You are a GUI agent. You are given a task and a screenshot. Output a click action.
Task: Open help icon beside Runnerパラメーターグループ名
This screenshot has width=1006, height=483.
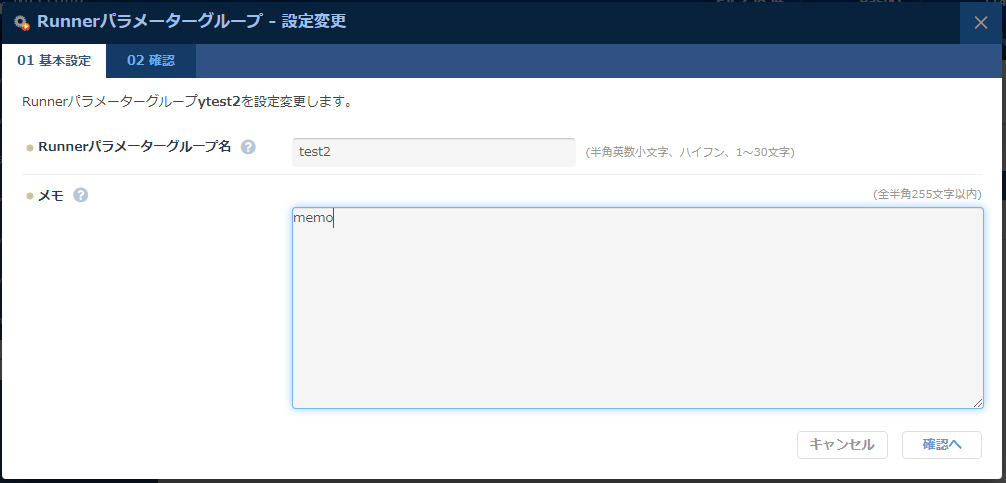click(248, 147)
